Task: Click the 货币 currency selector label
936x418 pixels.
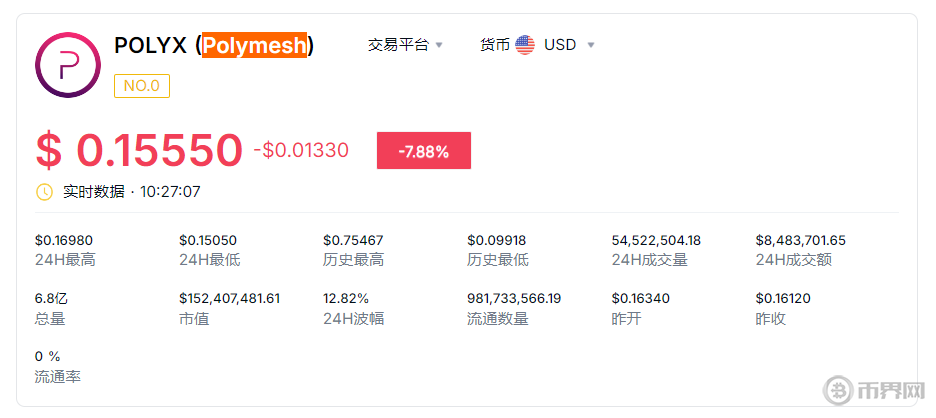Action: [x=494, y=45]
